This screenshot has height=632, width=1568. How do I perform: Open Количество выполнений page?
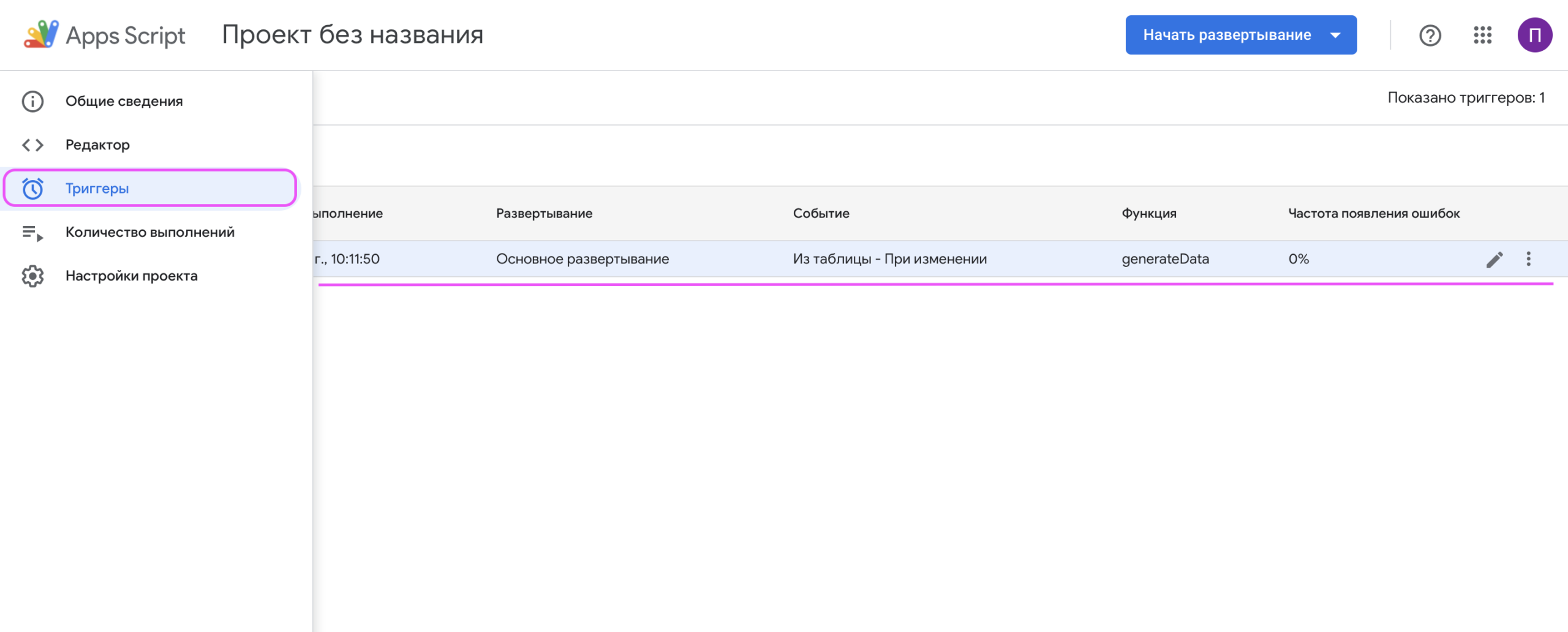click(150, 233)
